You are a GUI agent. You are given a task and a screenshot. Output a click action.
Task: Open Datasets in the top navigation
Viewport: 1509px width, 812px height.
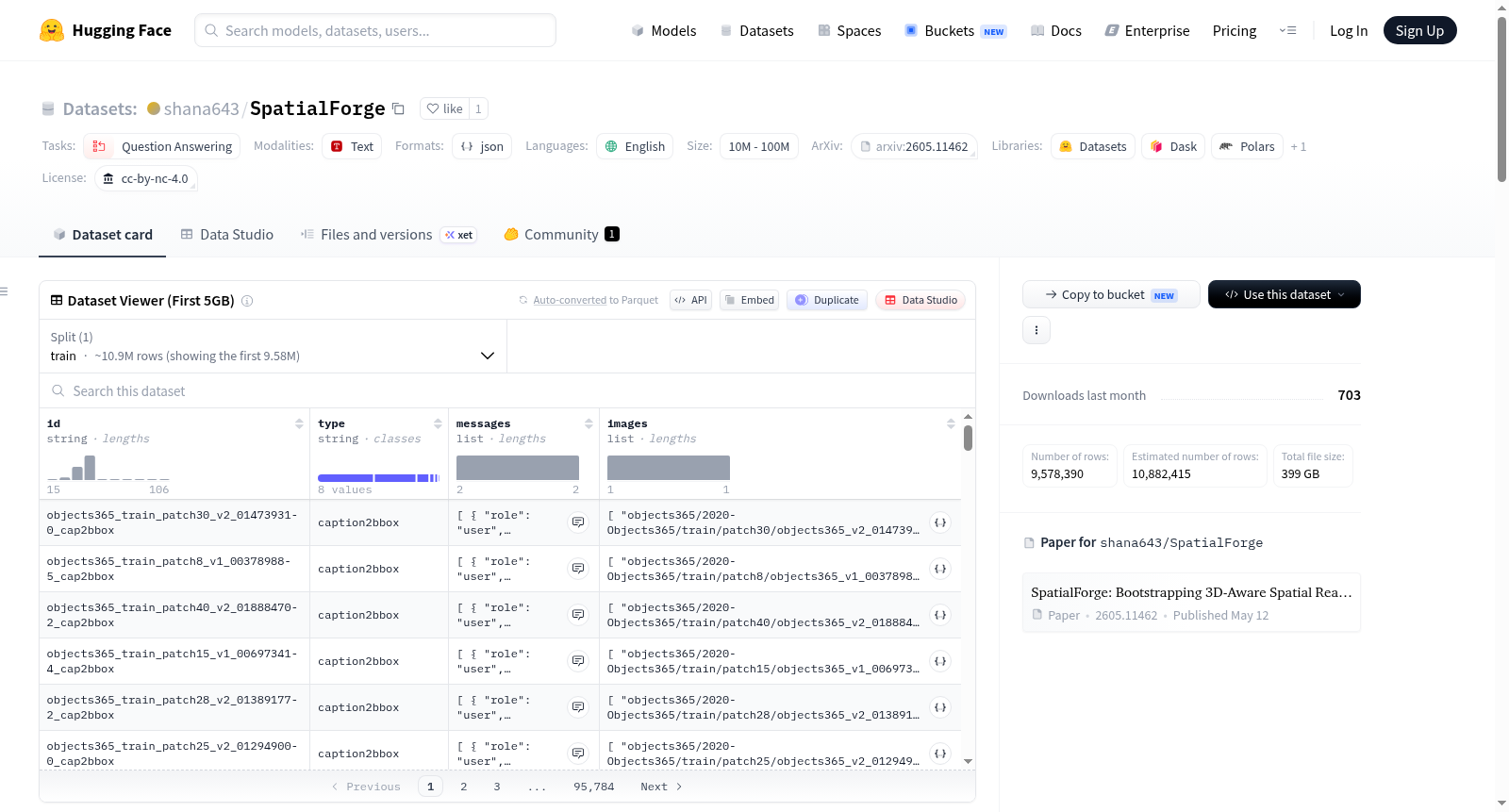pos(756,30)
